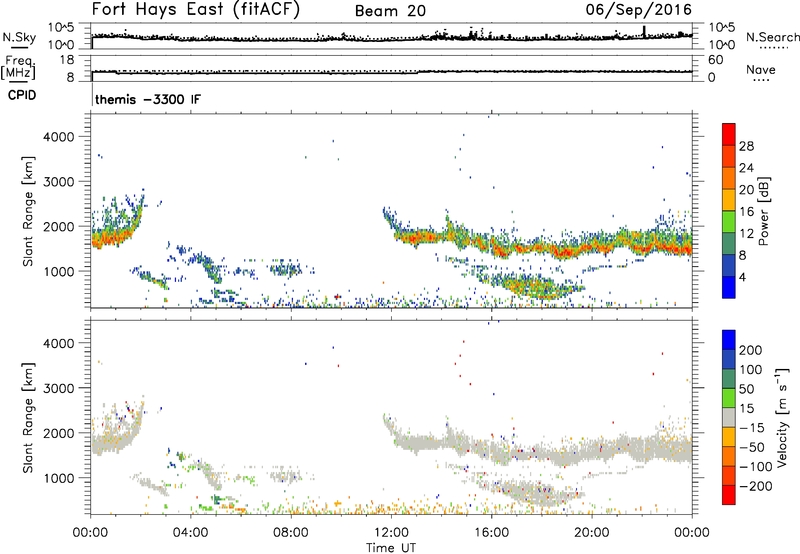Click the "4000" tick of the power panel

59,137
